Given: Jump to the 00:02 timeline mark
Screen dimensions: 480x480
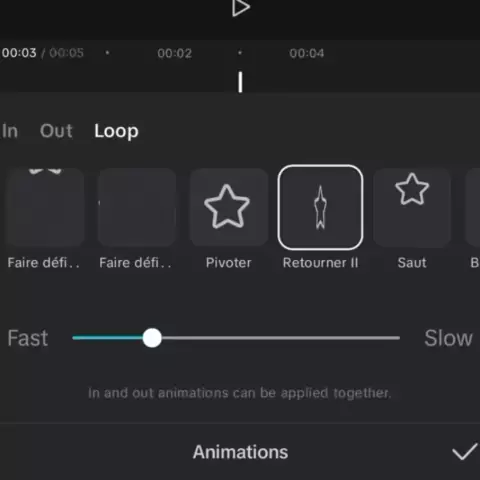Looking at the screenshot, I should click(x=174, y=53).
